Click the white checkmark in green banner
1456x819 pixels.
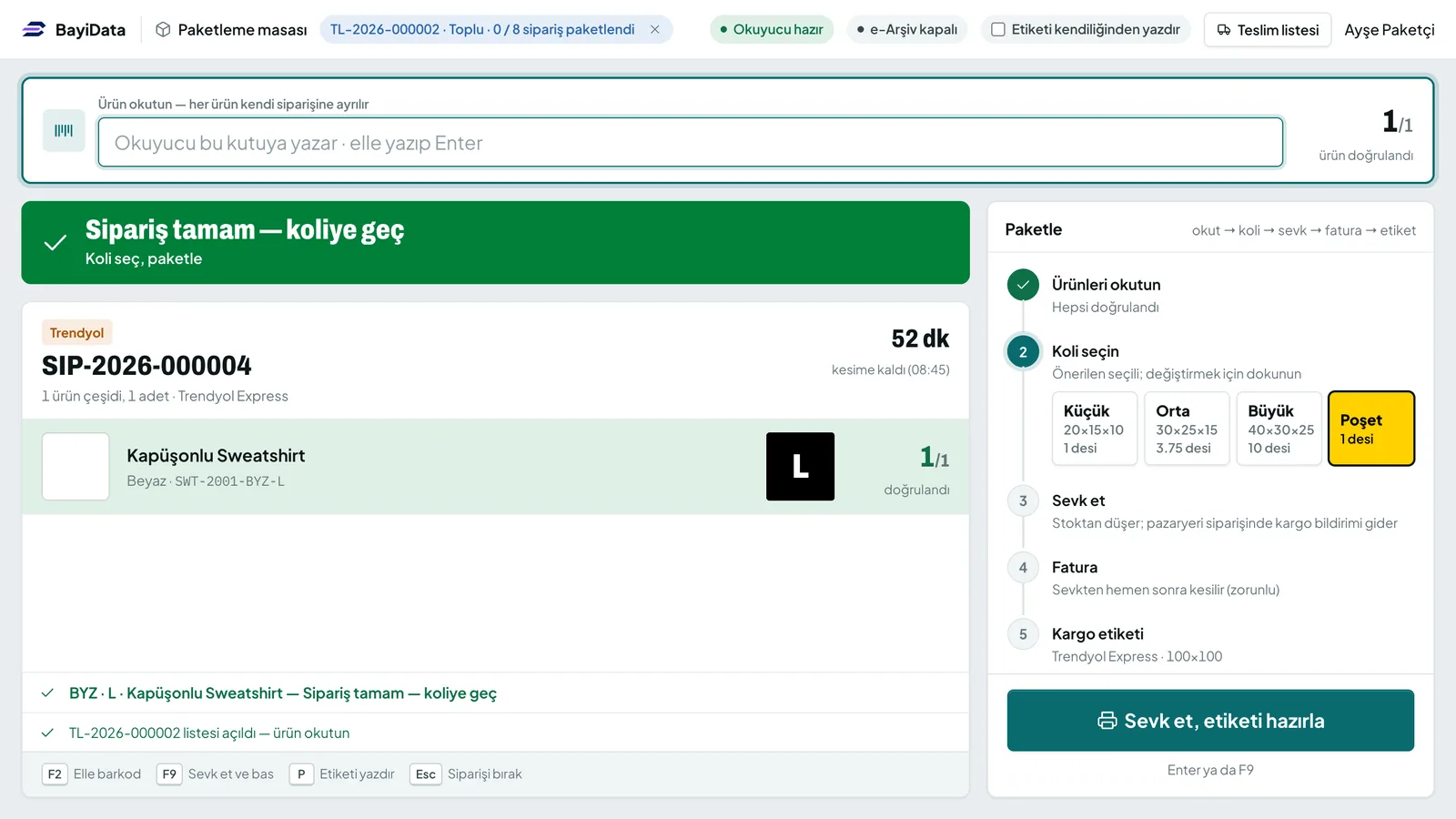pyautogui.click(x=56, y=242)
